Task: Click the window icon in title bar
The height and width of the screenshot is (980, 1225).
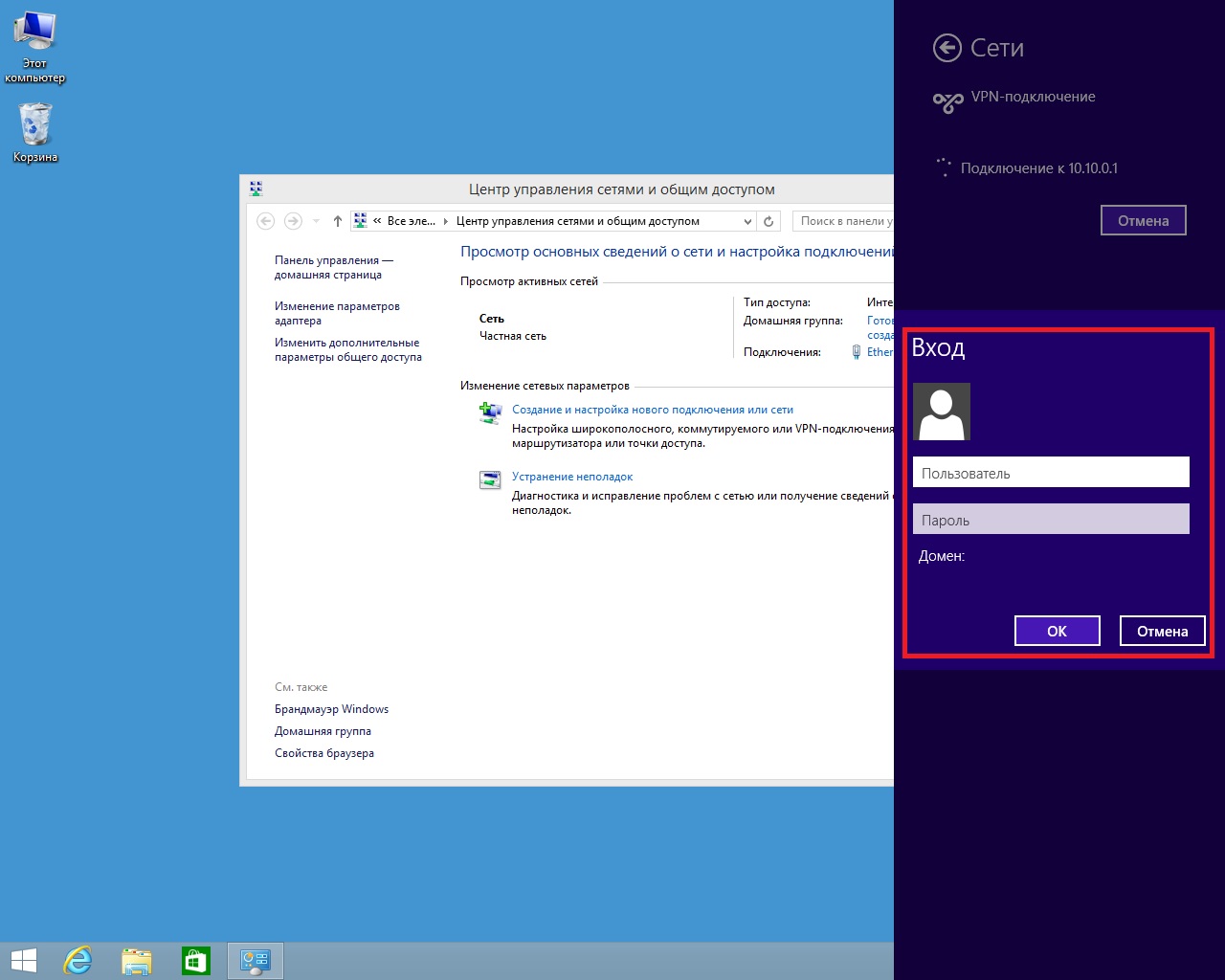Action: coord(256,189)
